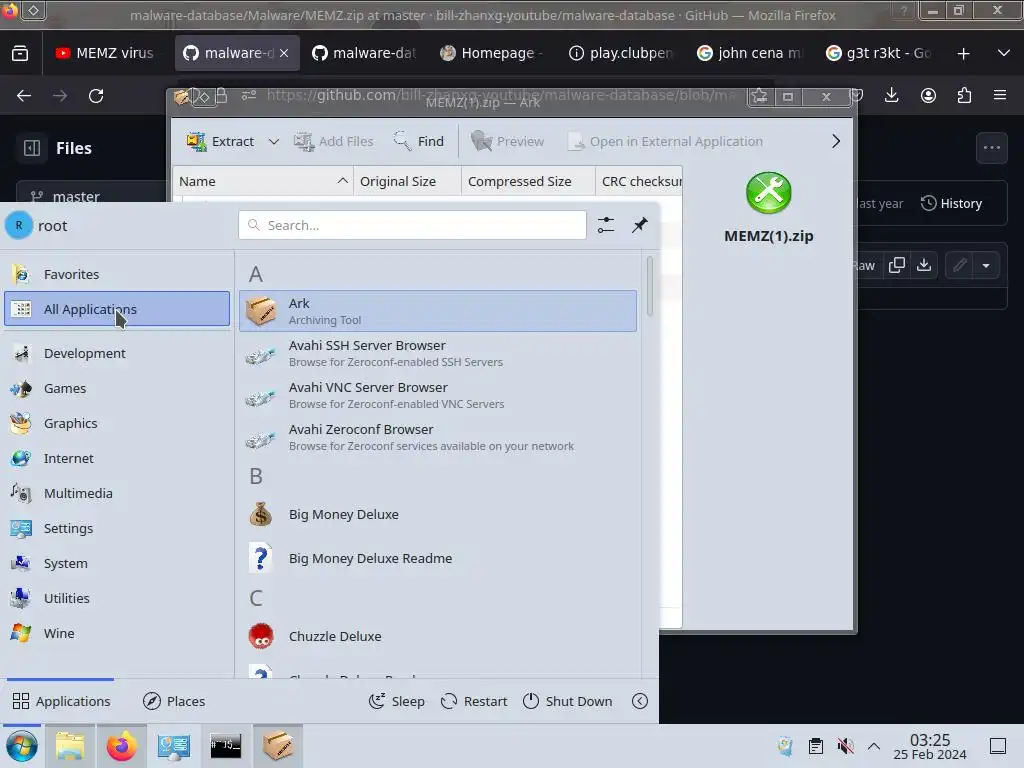Switch to john cena Google tab
The image size is (1024, 768).
750,53
